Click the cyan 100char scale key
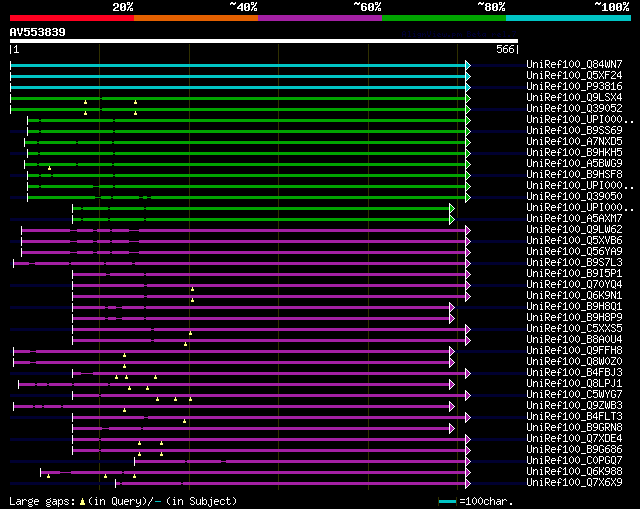Screen dimensions: 640x509 pos(447,501)
